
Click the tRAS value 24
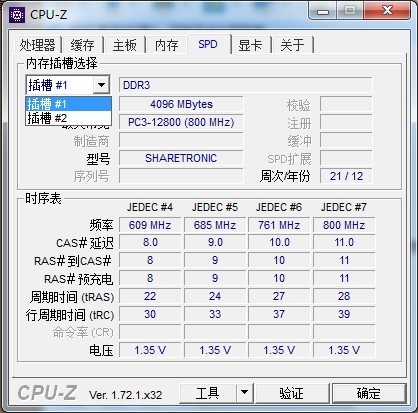pyautogui.click(x=215, y=296)
